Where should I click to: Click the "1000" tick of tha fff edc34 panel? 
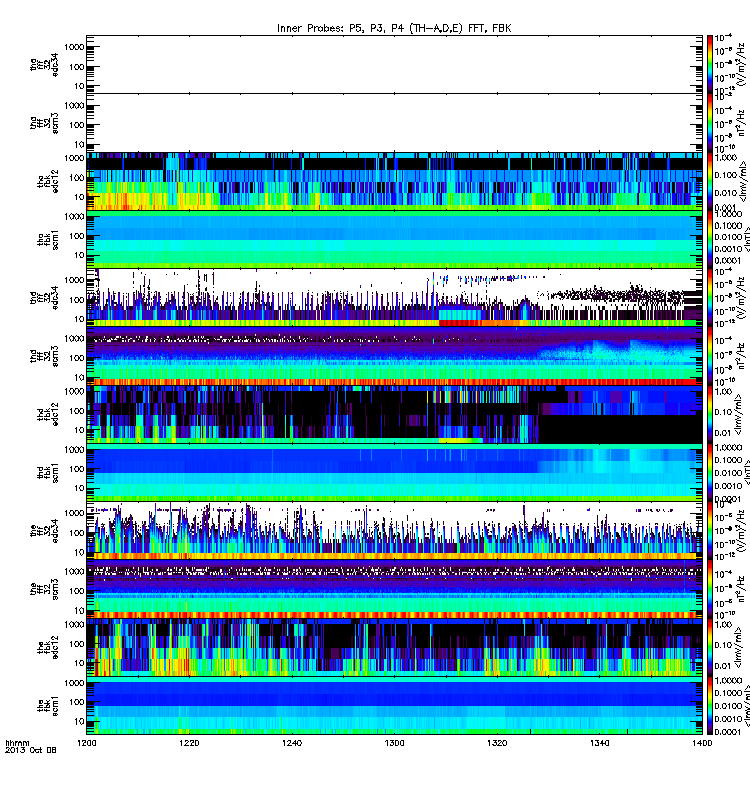click(74, 47)
